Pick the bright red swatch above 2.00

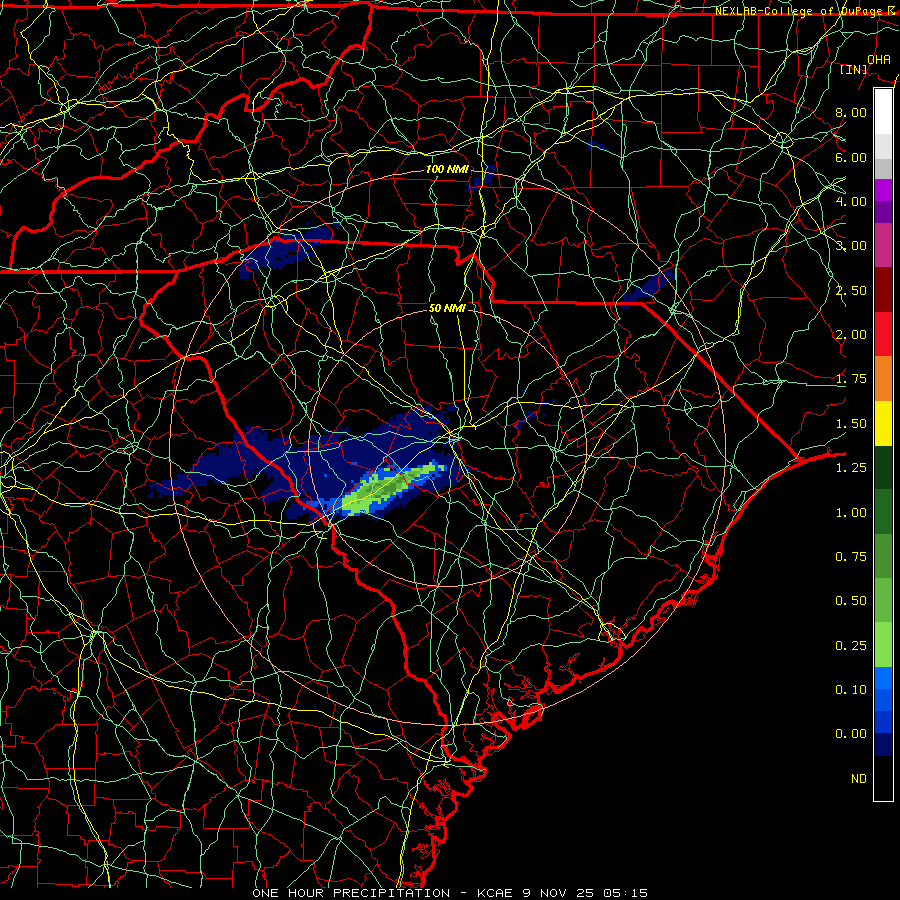pyautogui.click(x=883, y=334)
